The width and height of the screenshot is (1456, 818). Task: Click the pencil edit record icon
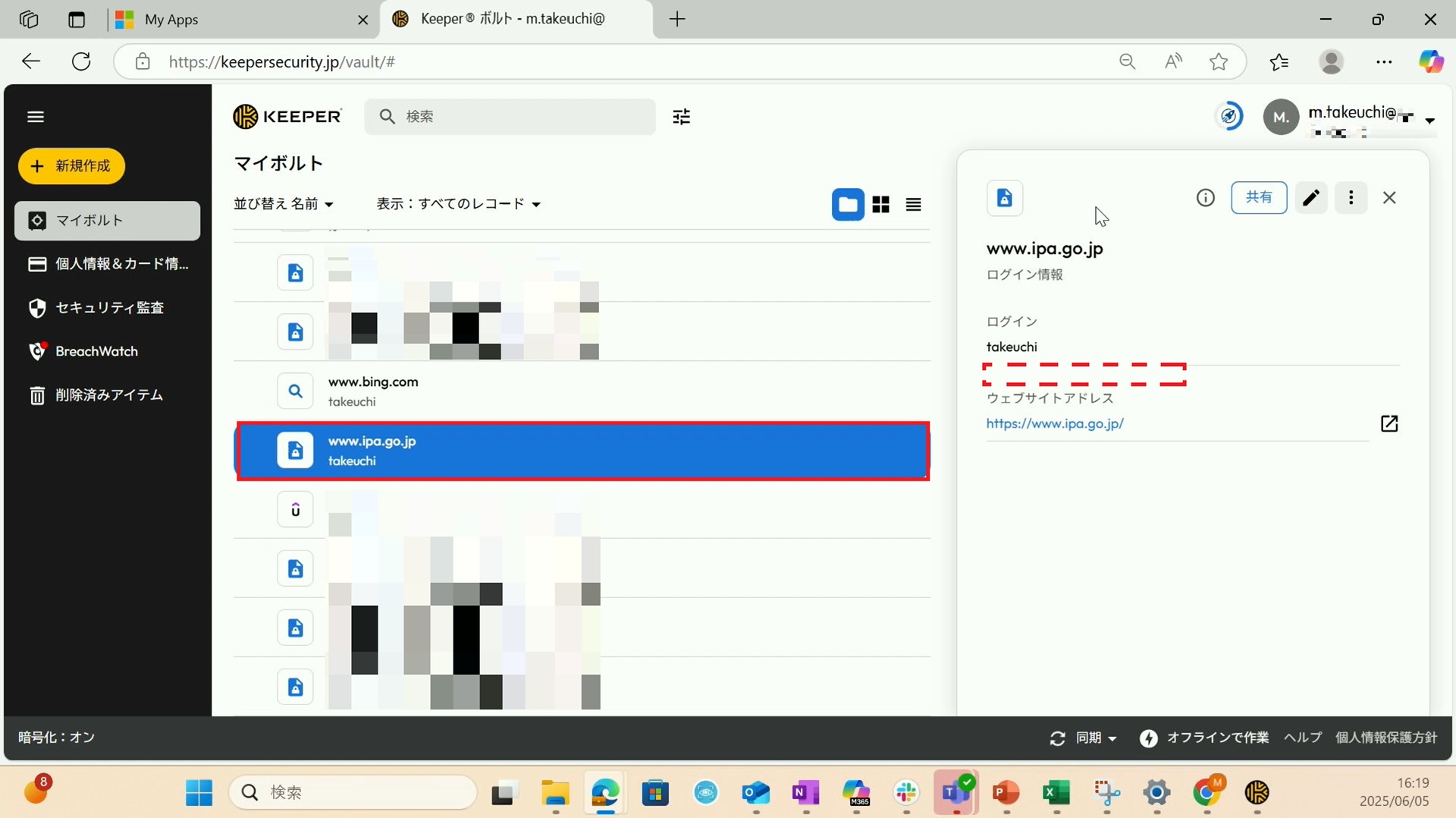coord(1310,198)
